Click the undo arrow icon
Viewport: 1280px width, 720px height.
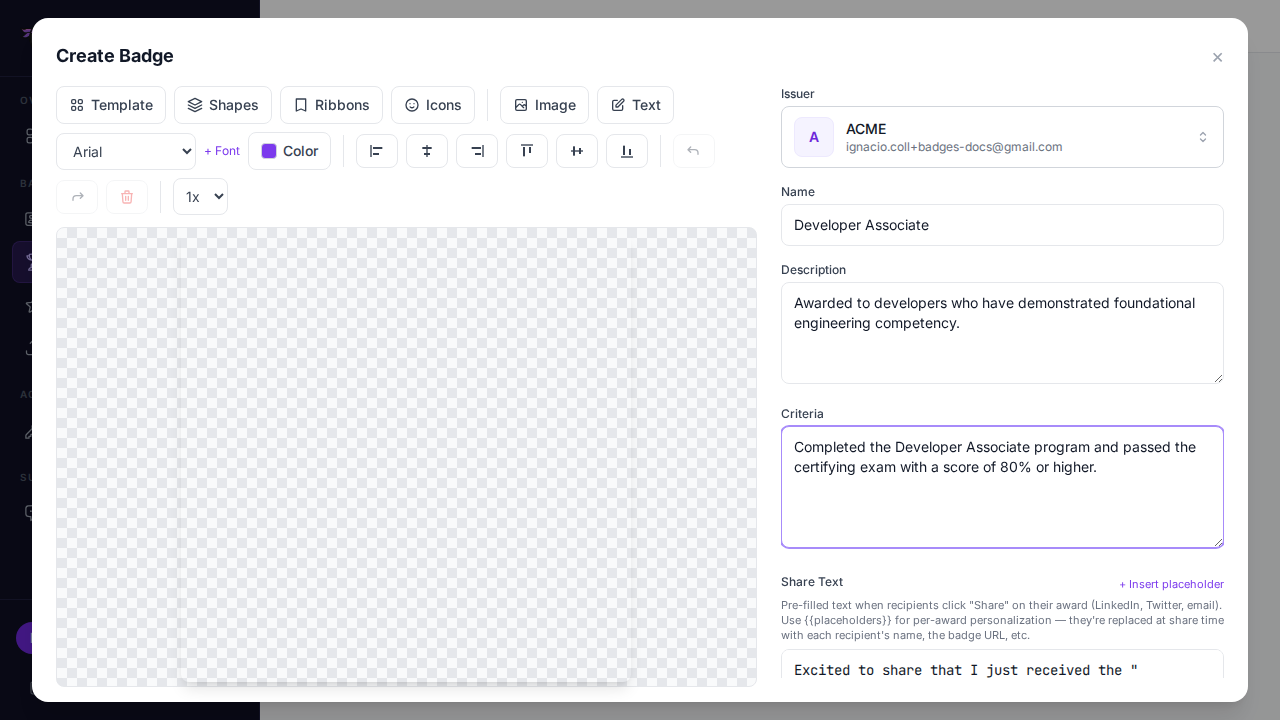point(693,151)
